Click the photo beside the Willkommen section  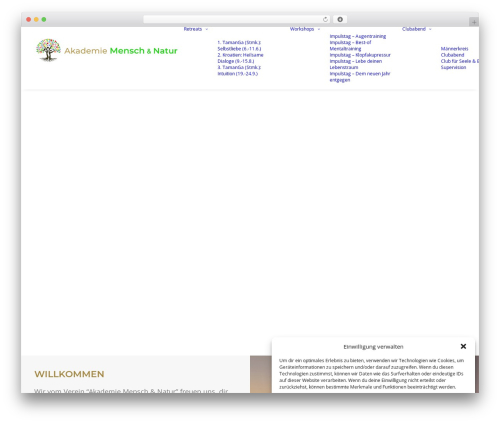pos(261,374)
